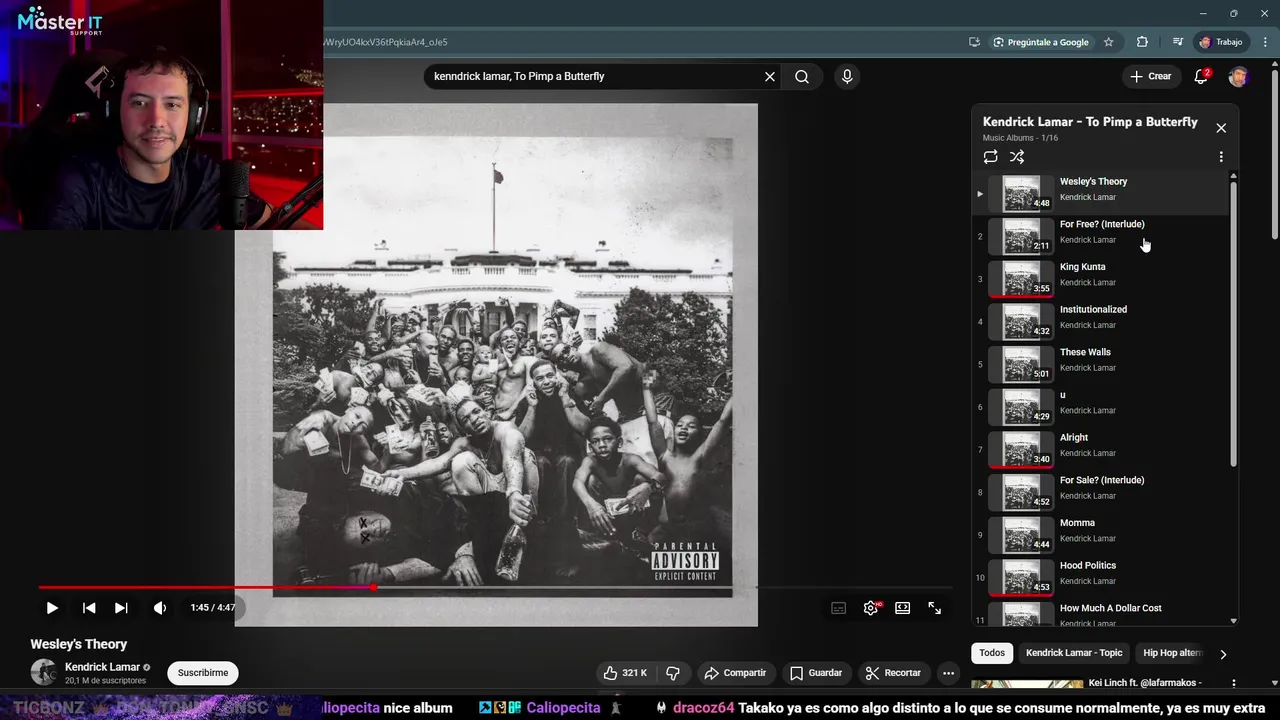This screenshot has height=720, width=1280.
Task: Play Wesley's Theory in playlist
Action: 1100,193
